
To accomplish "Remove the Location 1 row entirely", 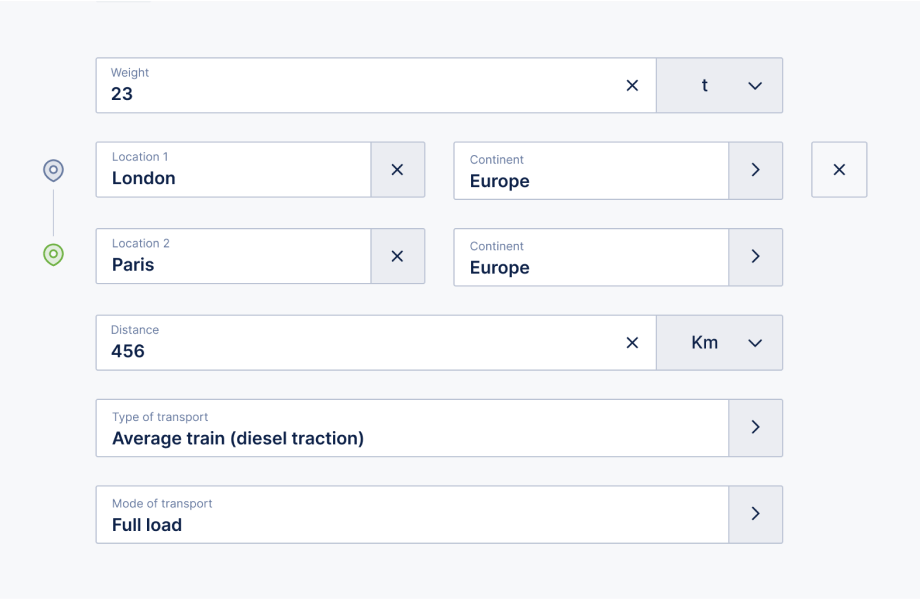I will 839,170.
